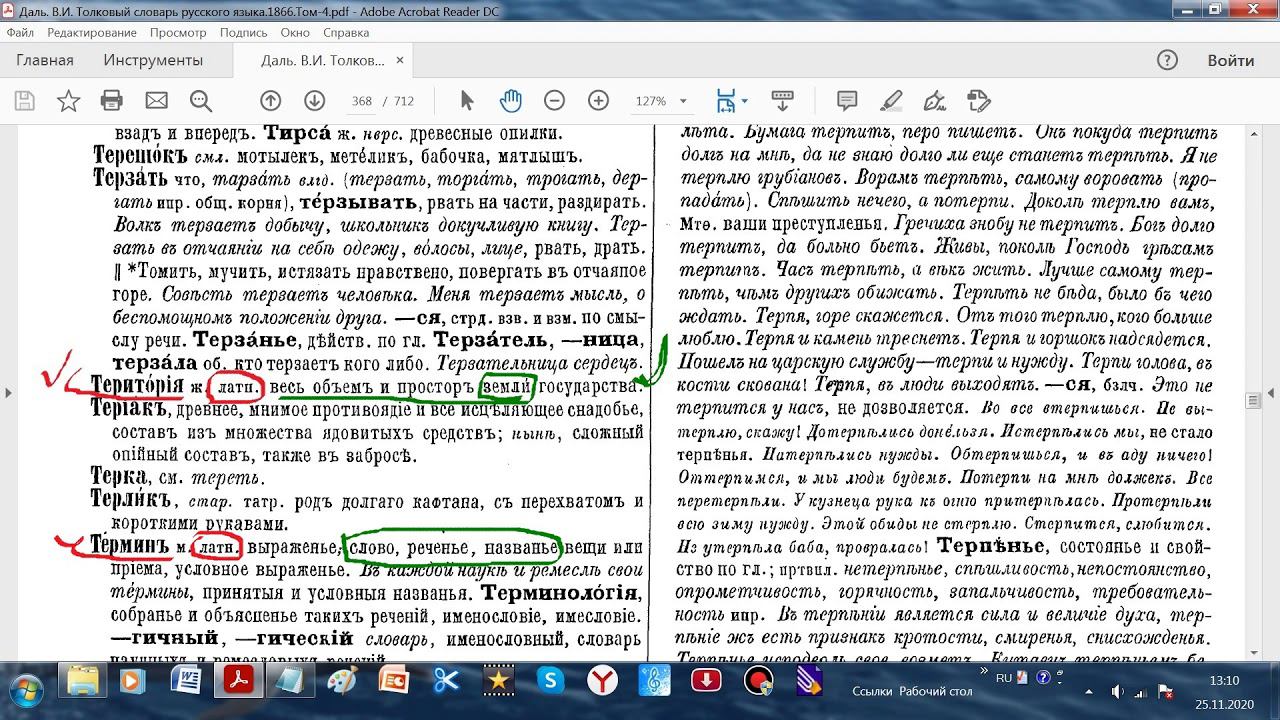Add a comment with the speech bubble icon
The image size is (1280, 720).
tap(847, 101)
